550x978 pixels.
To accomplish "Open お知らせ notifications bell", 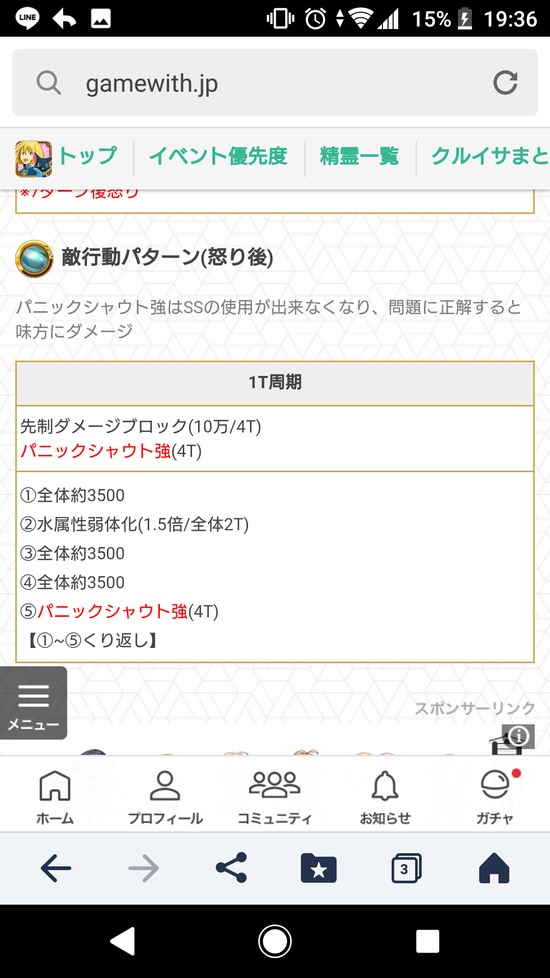I will tap(385, 798).
